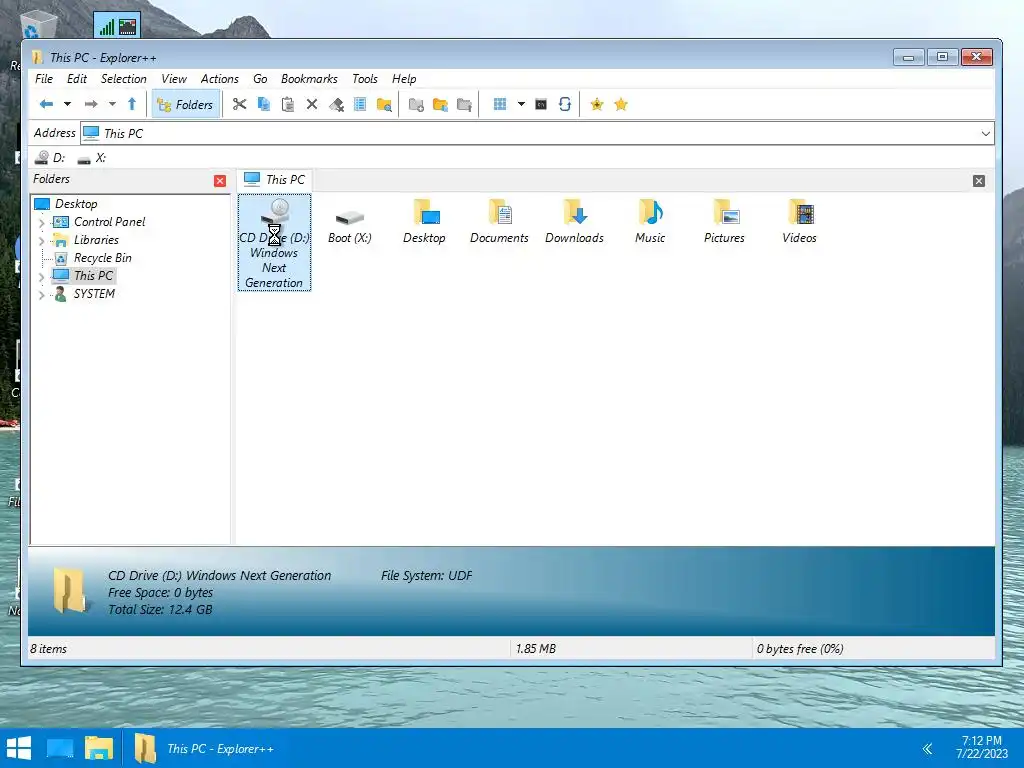Expand the Address bar dropdown

pos(985,133)
